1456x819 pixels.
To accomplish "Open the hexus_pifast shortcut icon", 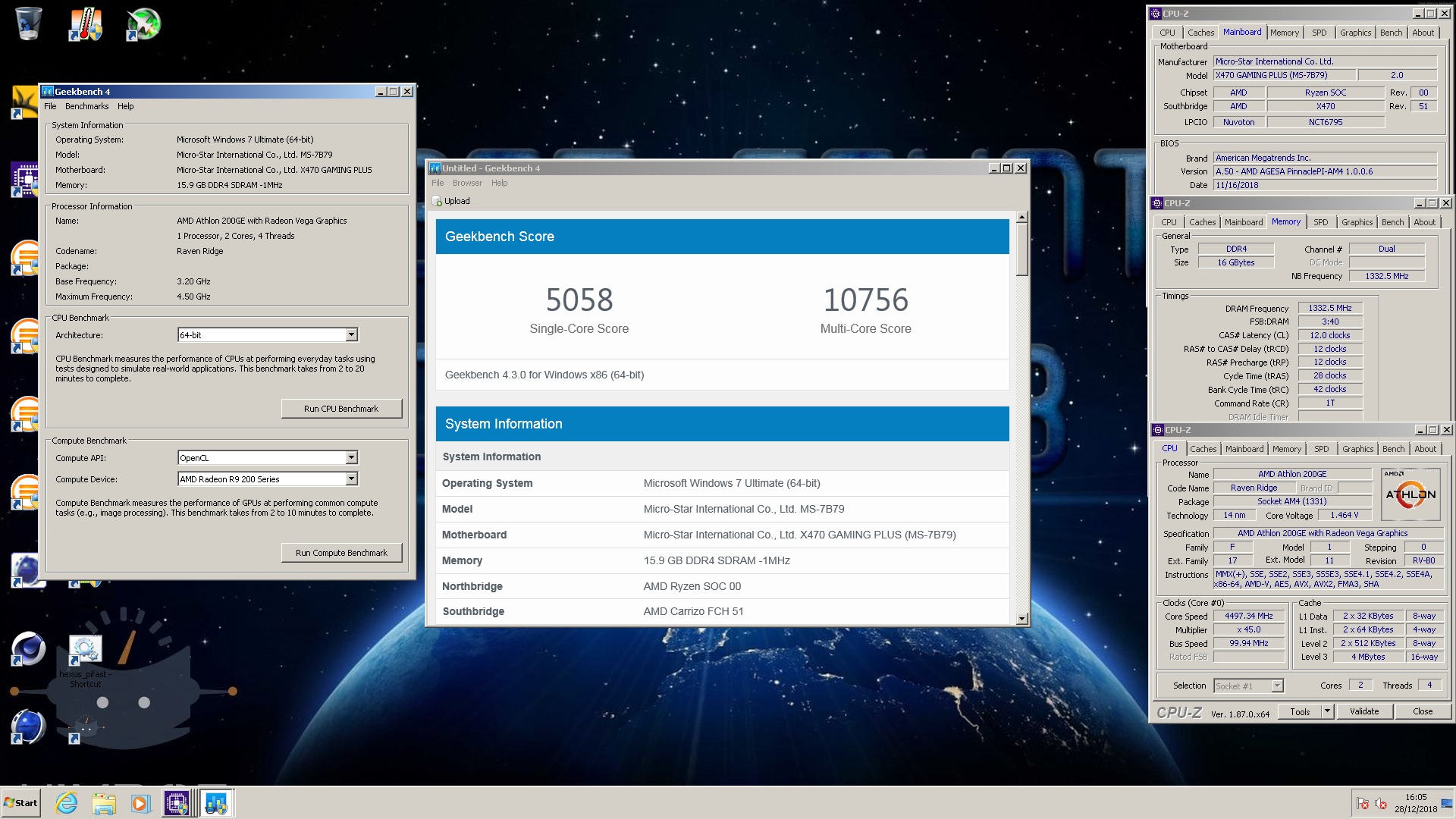I will point(85,650).
